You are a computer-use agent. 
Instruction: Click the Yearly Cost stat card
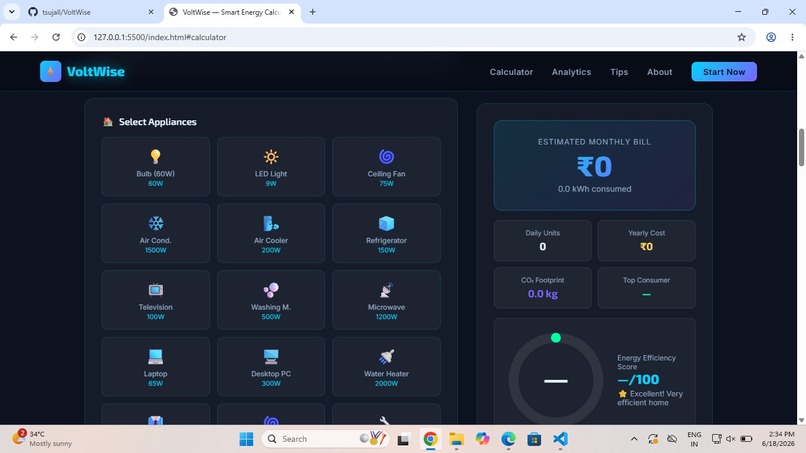(646, 240)
